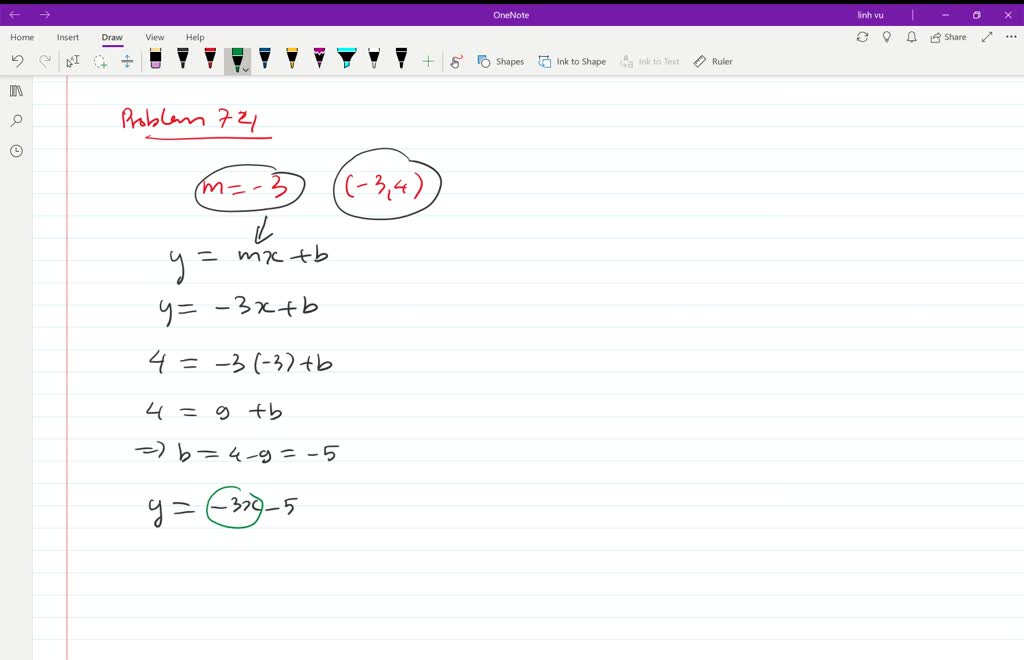This screenshot has height=660, width=1024.
Task: Show Notebooks list in sidebar
Action: [x=15, y=90]
